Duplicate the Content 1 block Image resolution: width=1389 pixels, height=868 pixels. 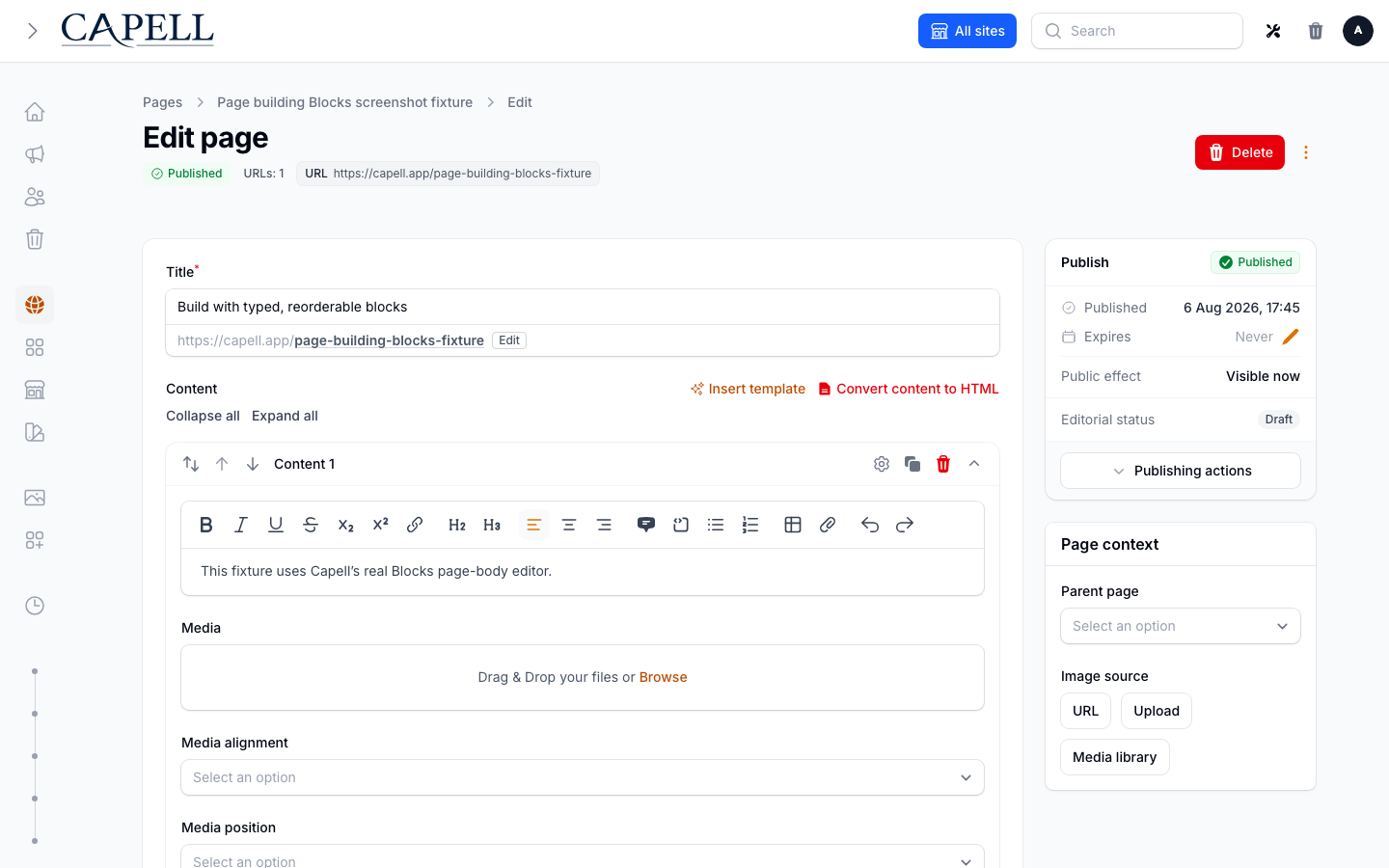[x=912, y=464]
